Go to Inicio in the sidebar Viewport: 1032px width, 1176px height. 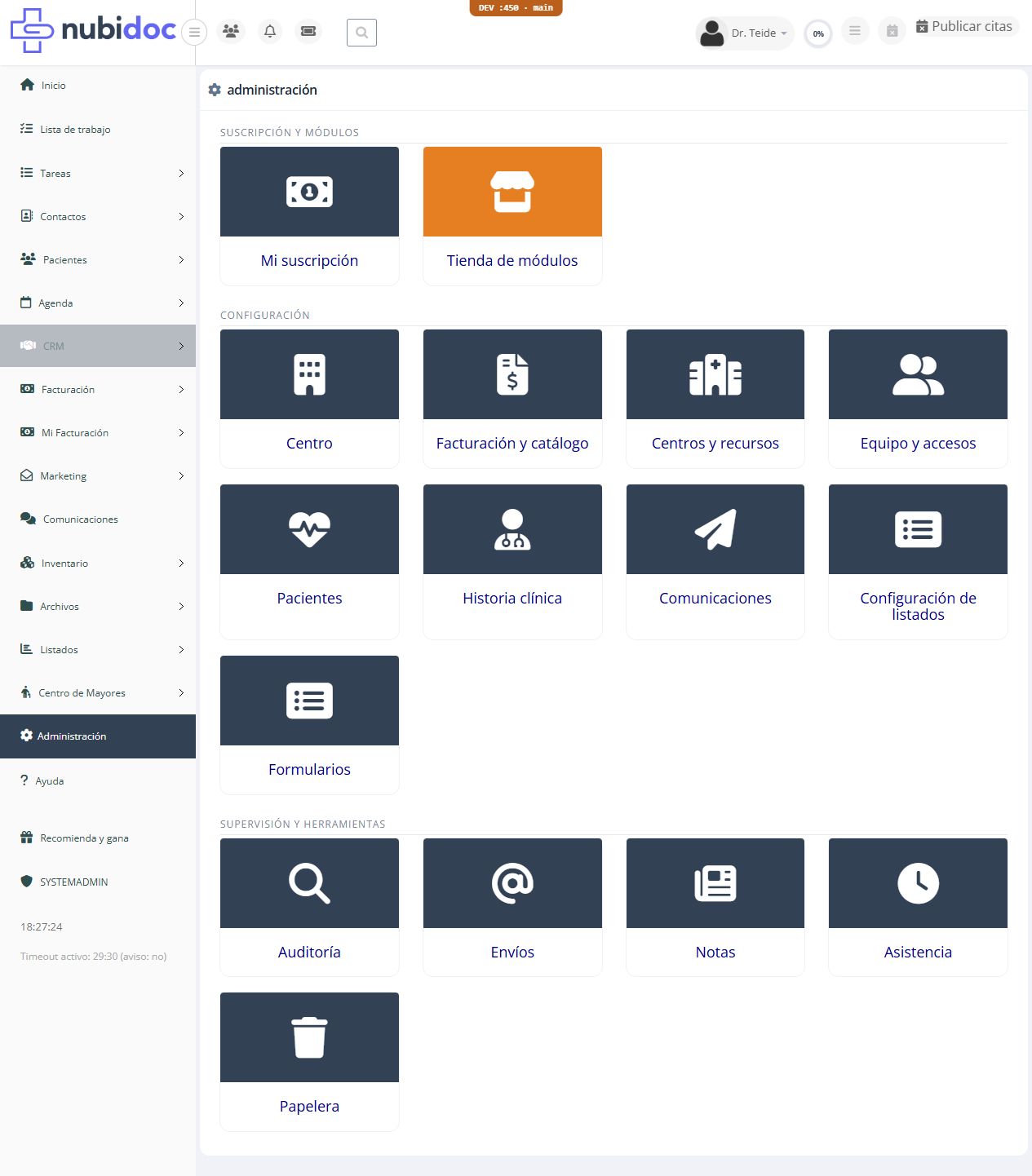98,85
